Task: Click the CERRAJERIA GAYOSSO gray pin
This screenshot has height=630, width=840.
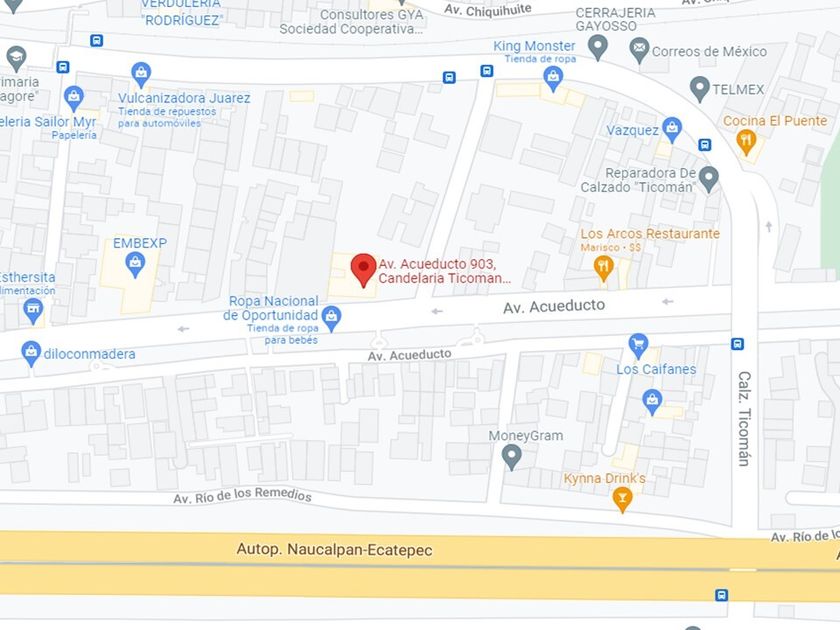Action: [598, 47]
